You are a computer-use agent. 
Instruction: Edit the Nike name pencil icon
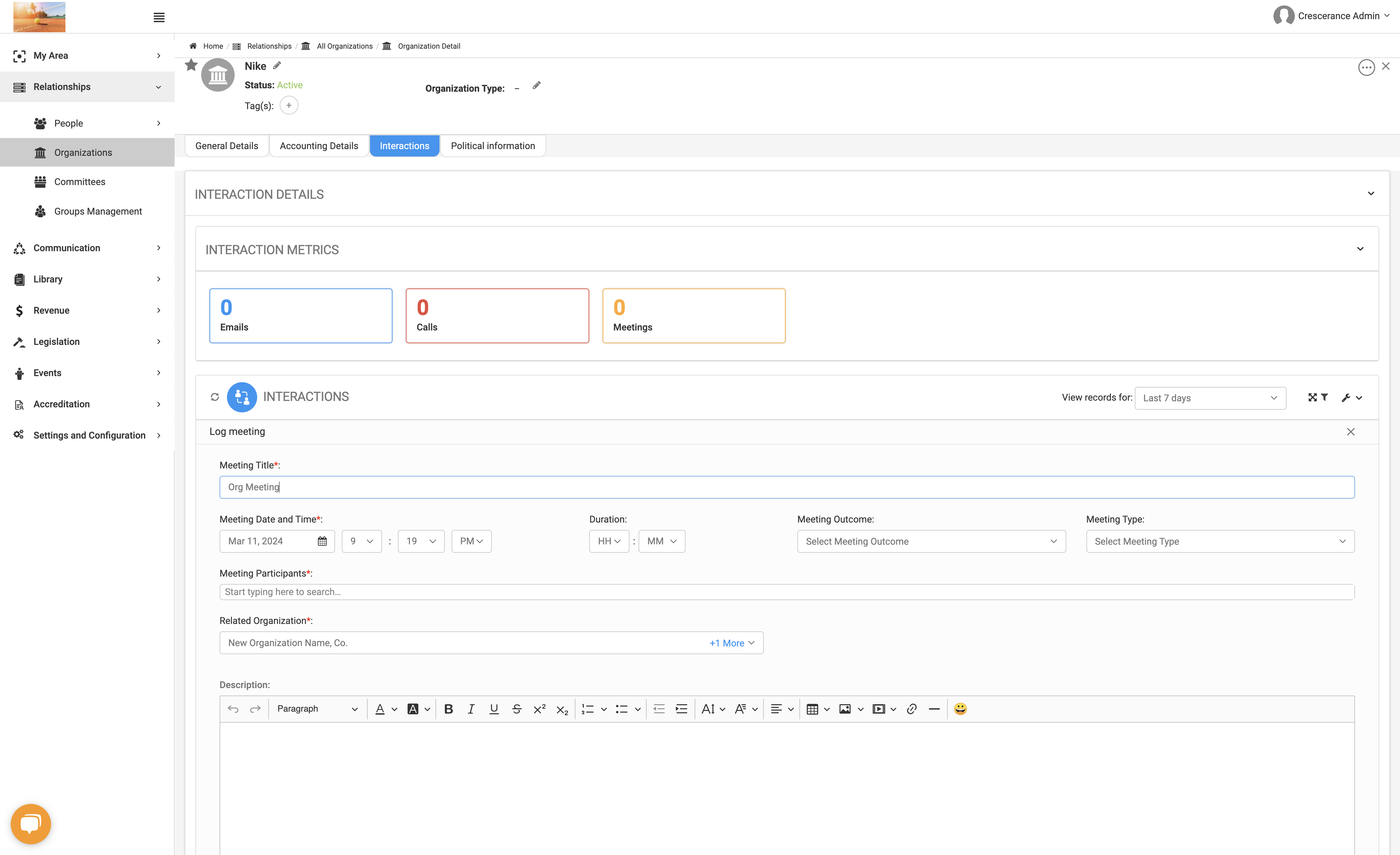(277, 65)
